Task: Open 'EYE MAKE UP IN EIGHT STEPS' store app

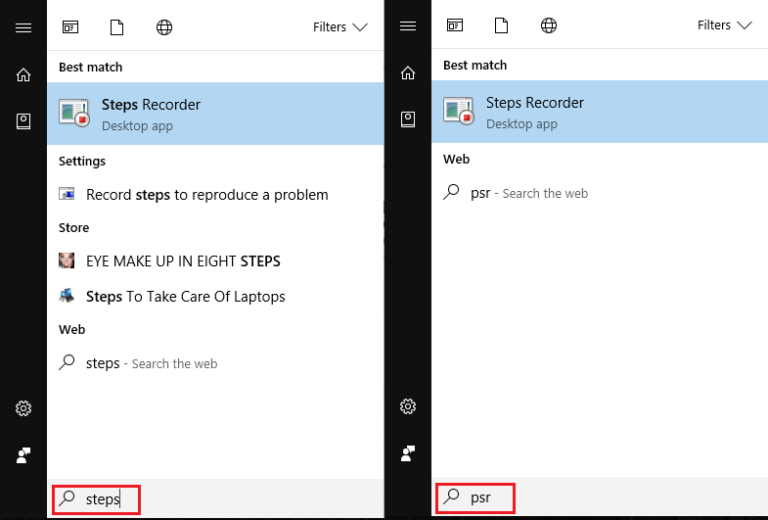Action: point(216,261)
